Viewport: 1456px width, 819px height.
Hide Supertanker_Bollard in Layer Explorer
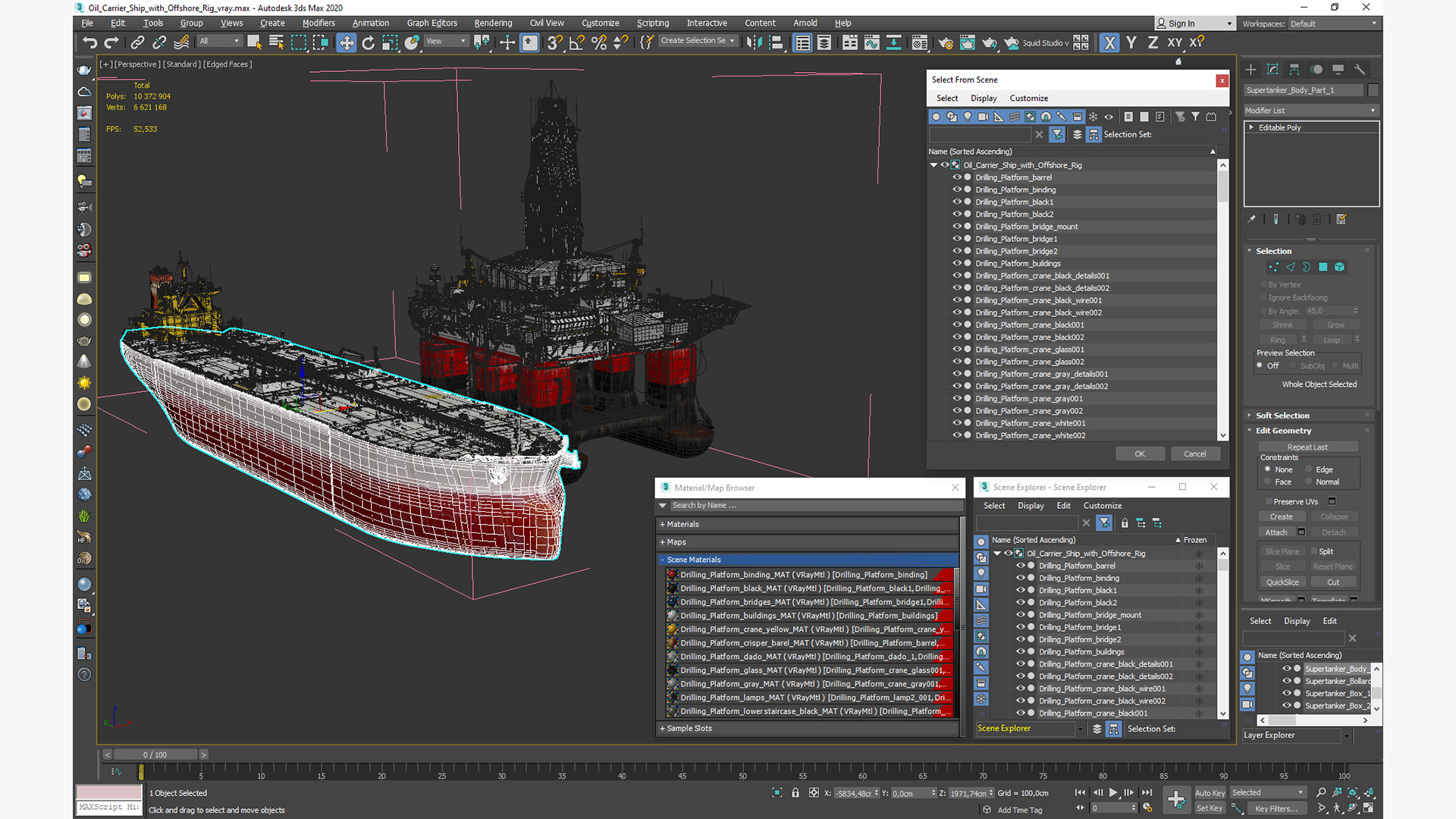coord(1286,681)
